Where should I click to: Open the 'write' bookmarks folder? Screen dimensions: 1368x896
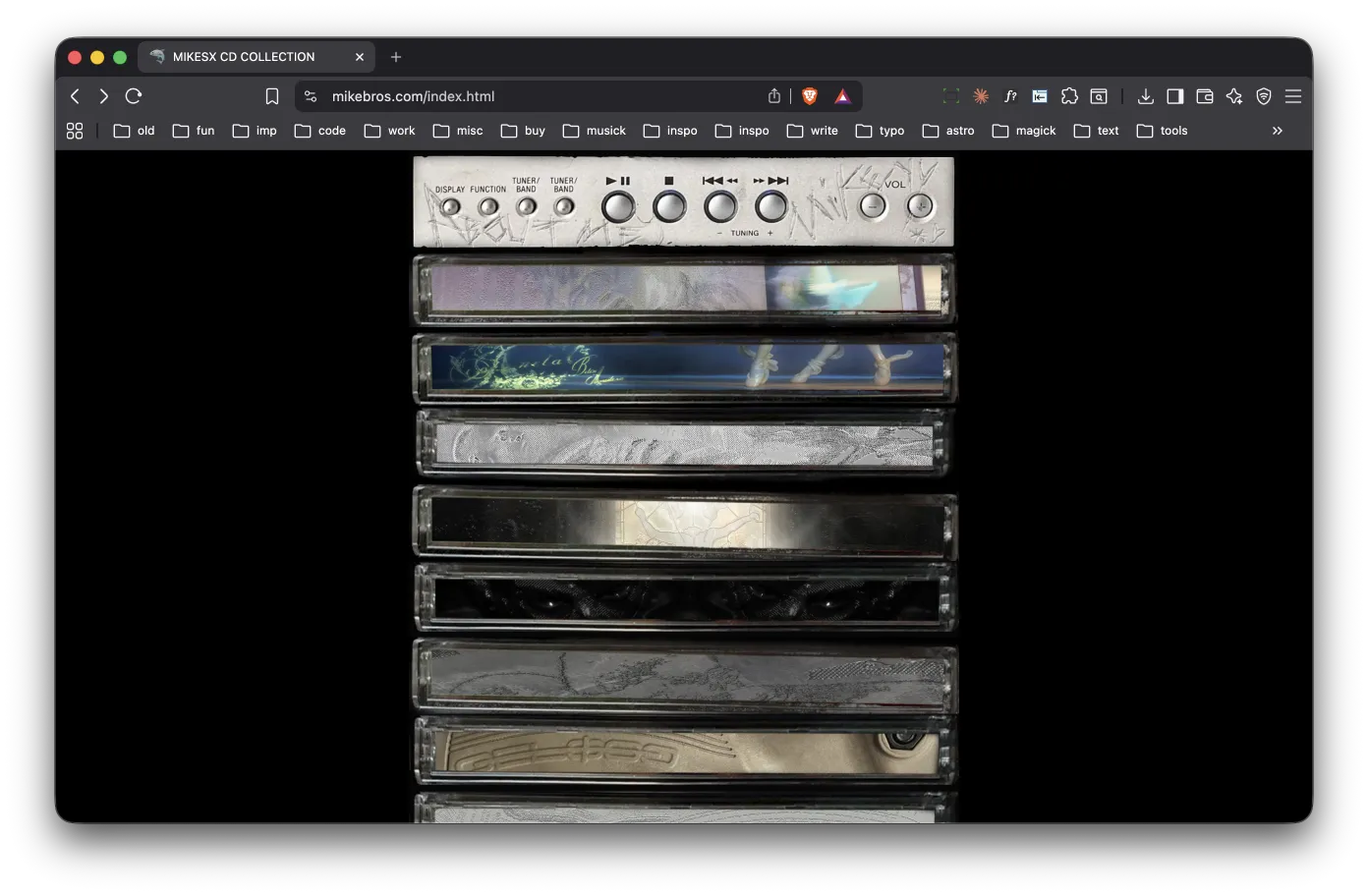(x=813, y=131)
